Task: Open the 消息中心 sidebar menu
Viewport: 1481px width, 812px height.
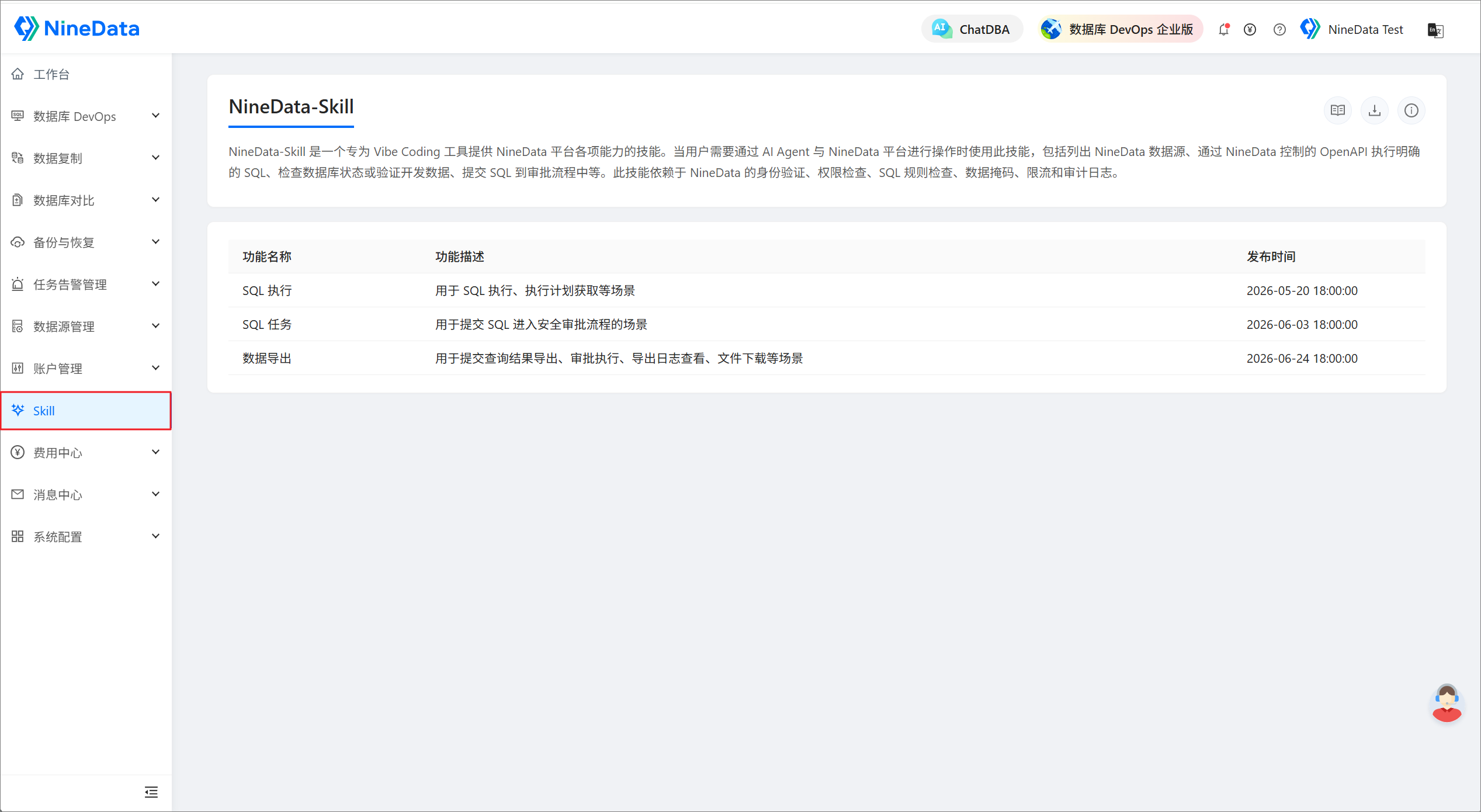Action: coord(86,495)
